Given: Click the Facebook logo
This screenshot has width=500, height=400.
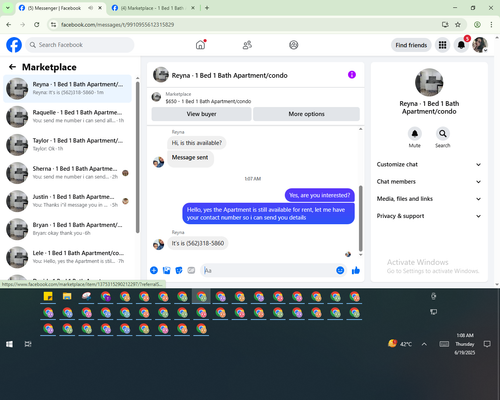Looking at the screenshot, I should point(14,45).
